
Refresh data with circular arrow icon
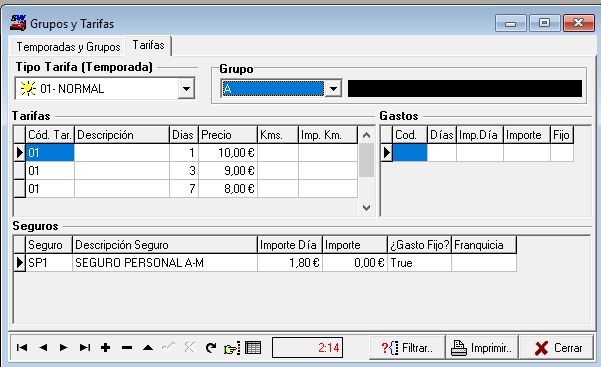tap(210, 348)
